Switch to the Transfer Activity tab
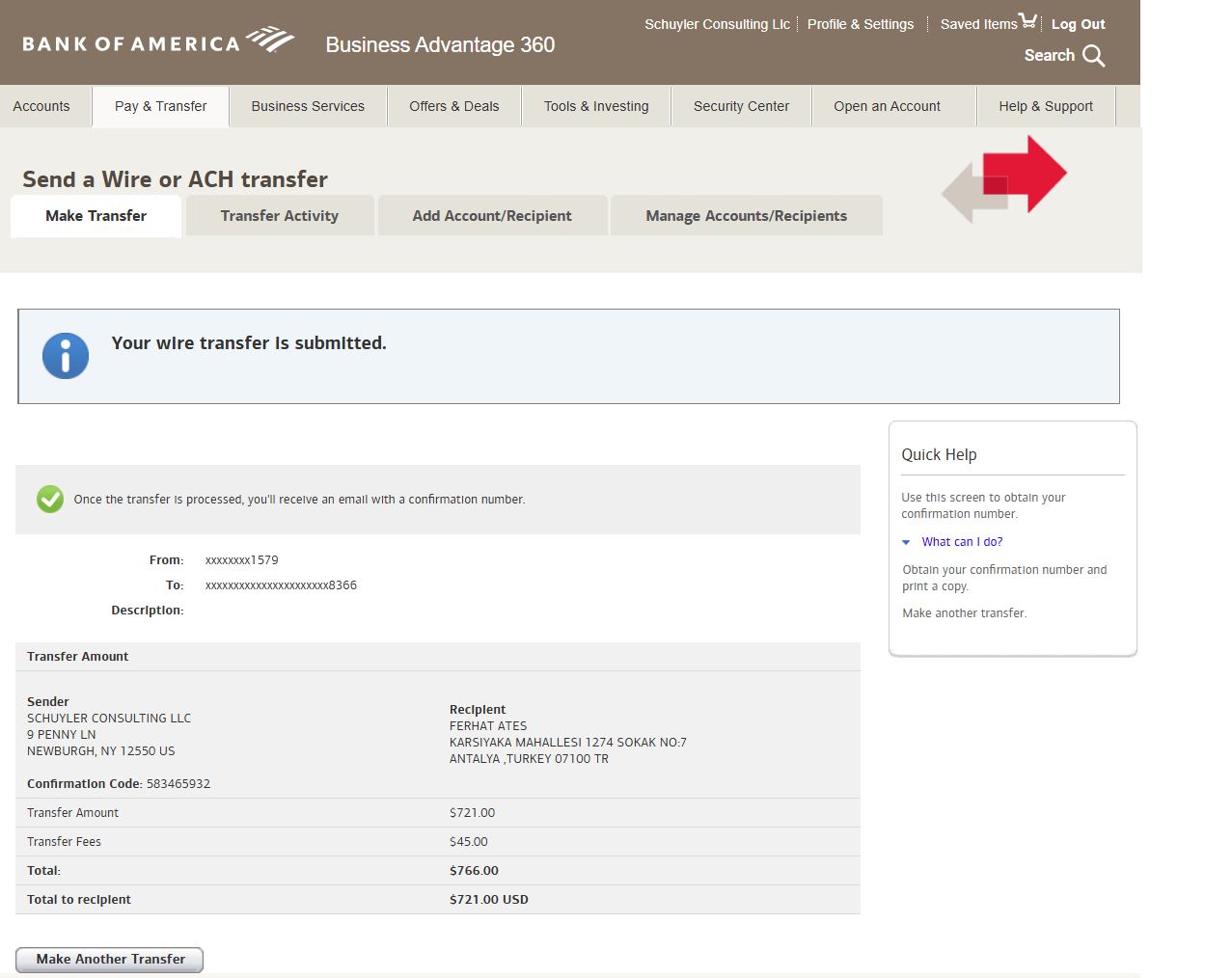The height and width of the screenshot is (978, 1232). (x=279, y=216)
